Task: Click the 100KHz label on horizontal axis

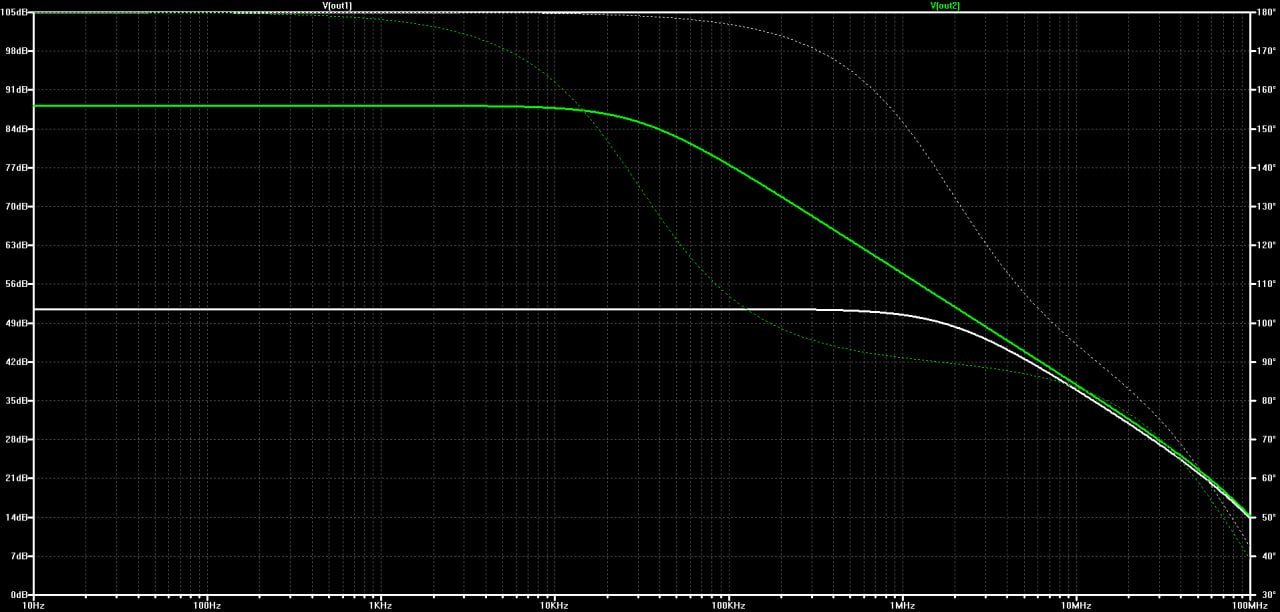Action: [x=728, y=605]
